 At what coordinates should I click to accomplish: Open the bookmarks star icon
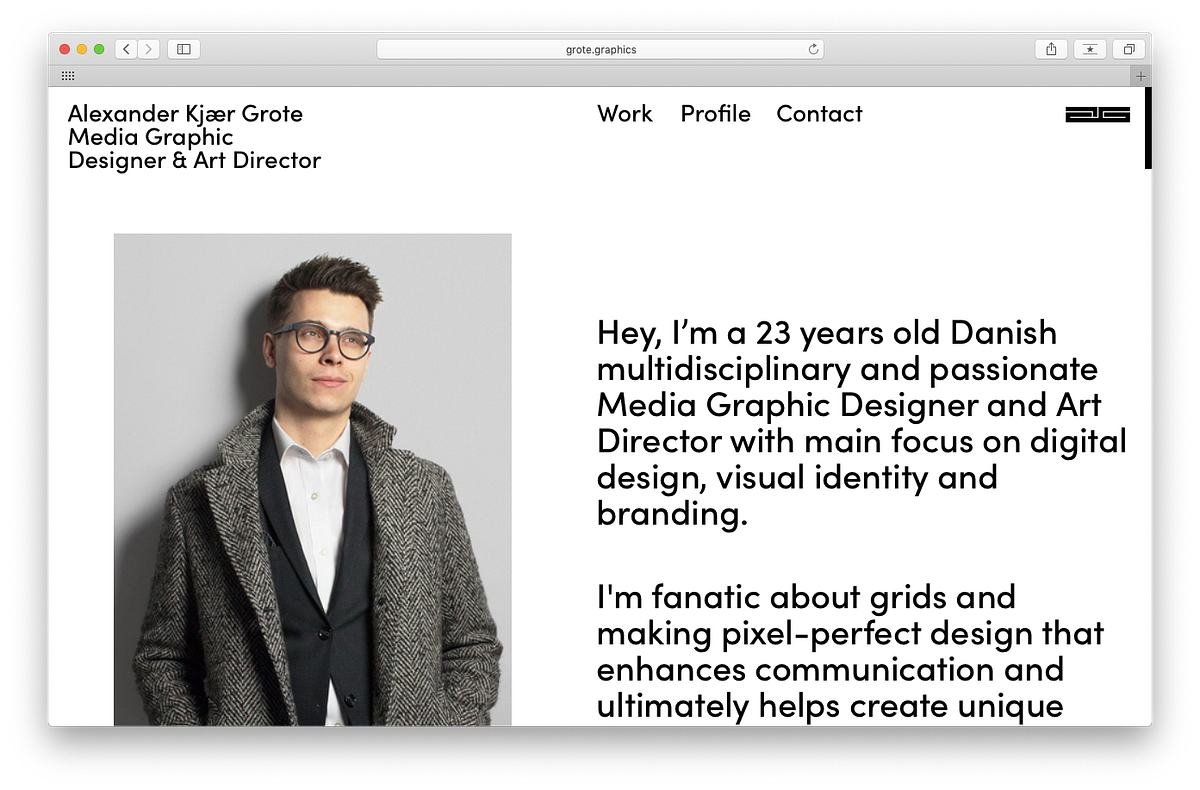coord(1090,47)
